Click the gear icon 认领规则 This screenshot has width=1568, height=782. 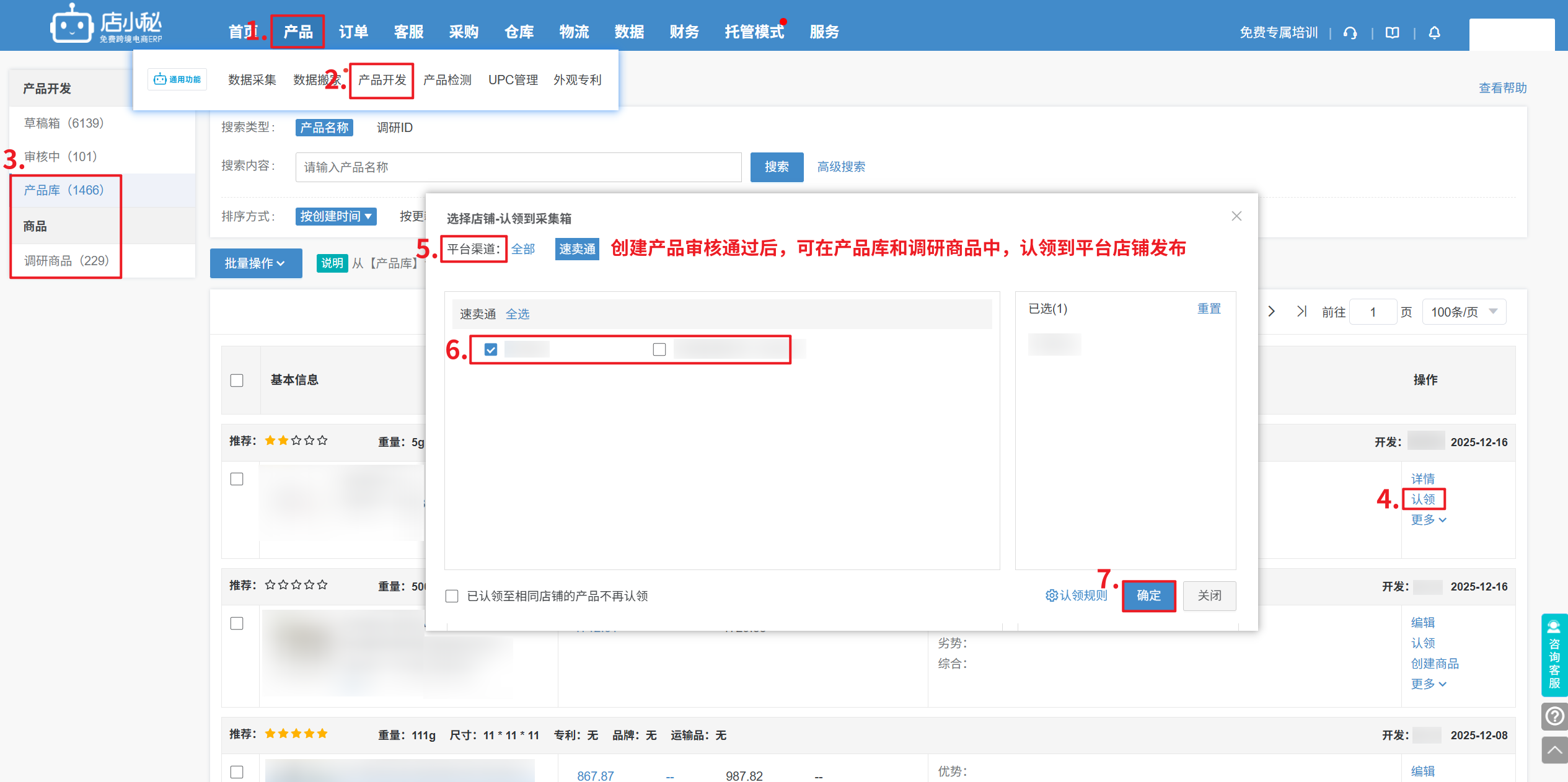tap(1051, 595)
